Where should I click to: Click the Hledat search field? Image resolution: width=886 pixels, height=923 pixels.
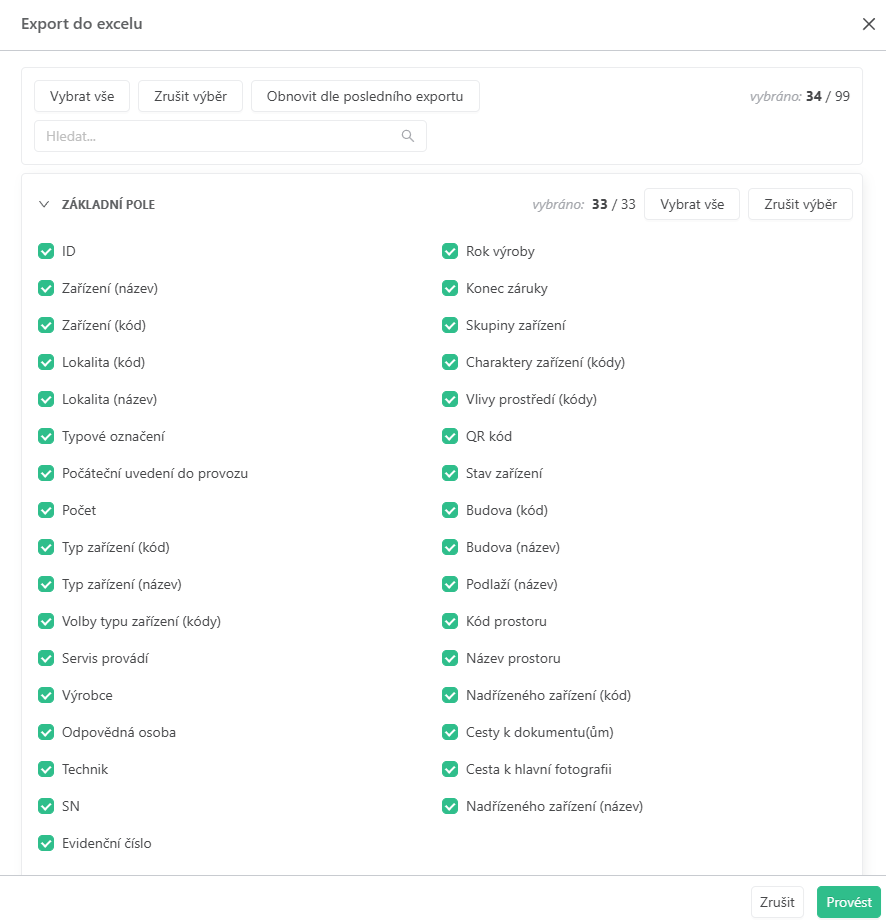coord(220,136)
